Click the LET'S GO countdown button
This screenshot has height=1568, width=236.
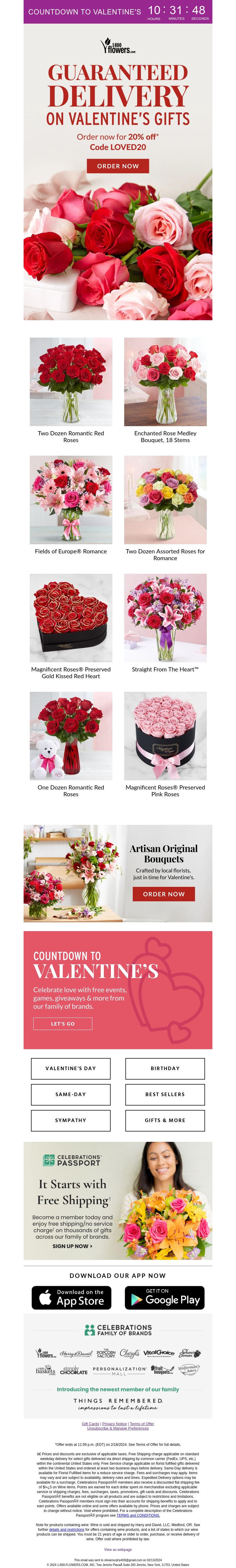pos(63,1023)
